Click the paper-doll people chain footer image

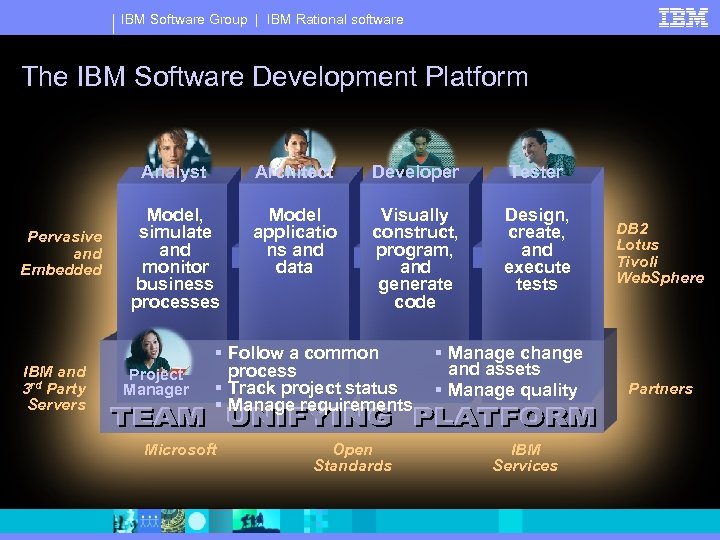pyautogui.click(x=149, y=522)
